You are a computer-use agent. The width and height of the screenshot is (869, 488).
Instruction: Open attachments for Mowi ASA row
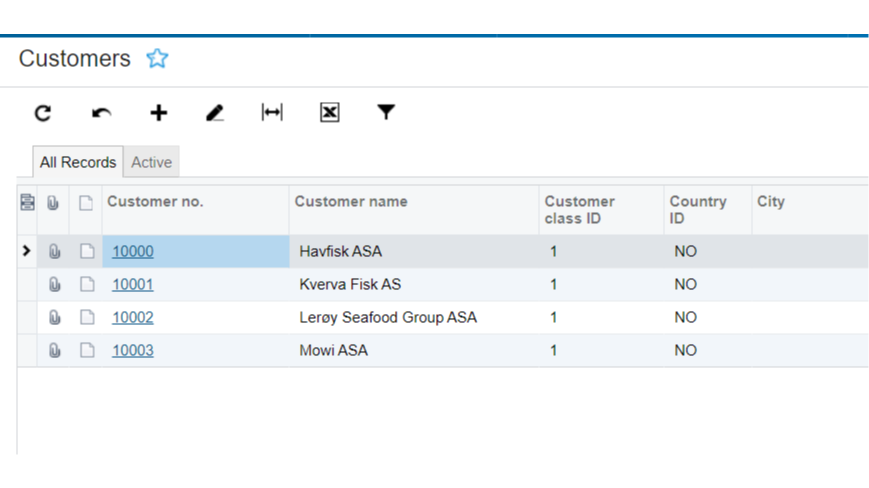pos(54,351)
